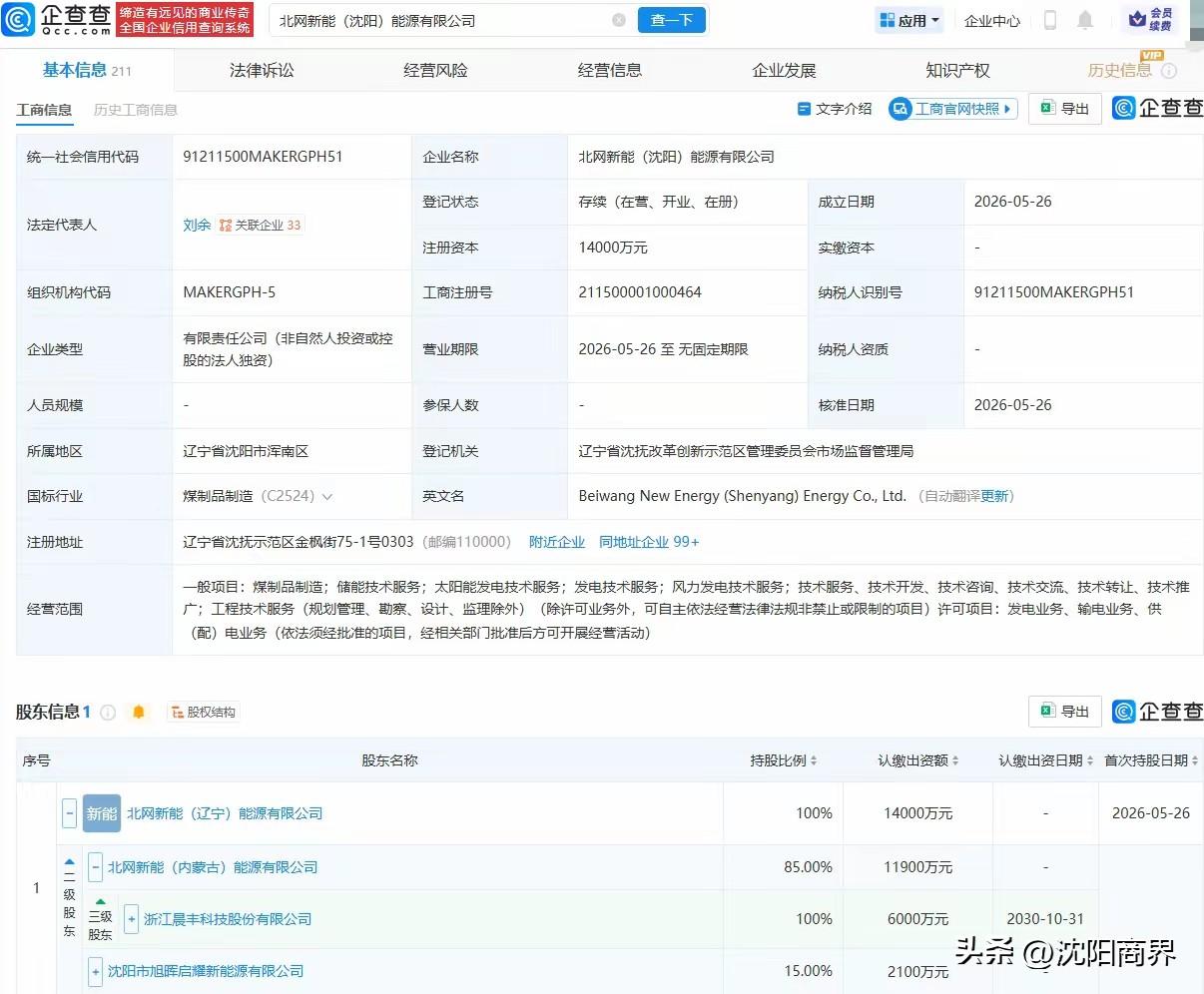Select the 11900万元 contribution amount cell
The height and width of the screenshot is (994, 1204).
click(x=917, y=867)
